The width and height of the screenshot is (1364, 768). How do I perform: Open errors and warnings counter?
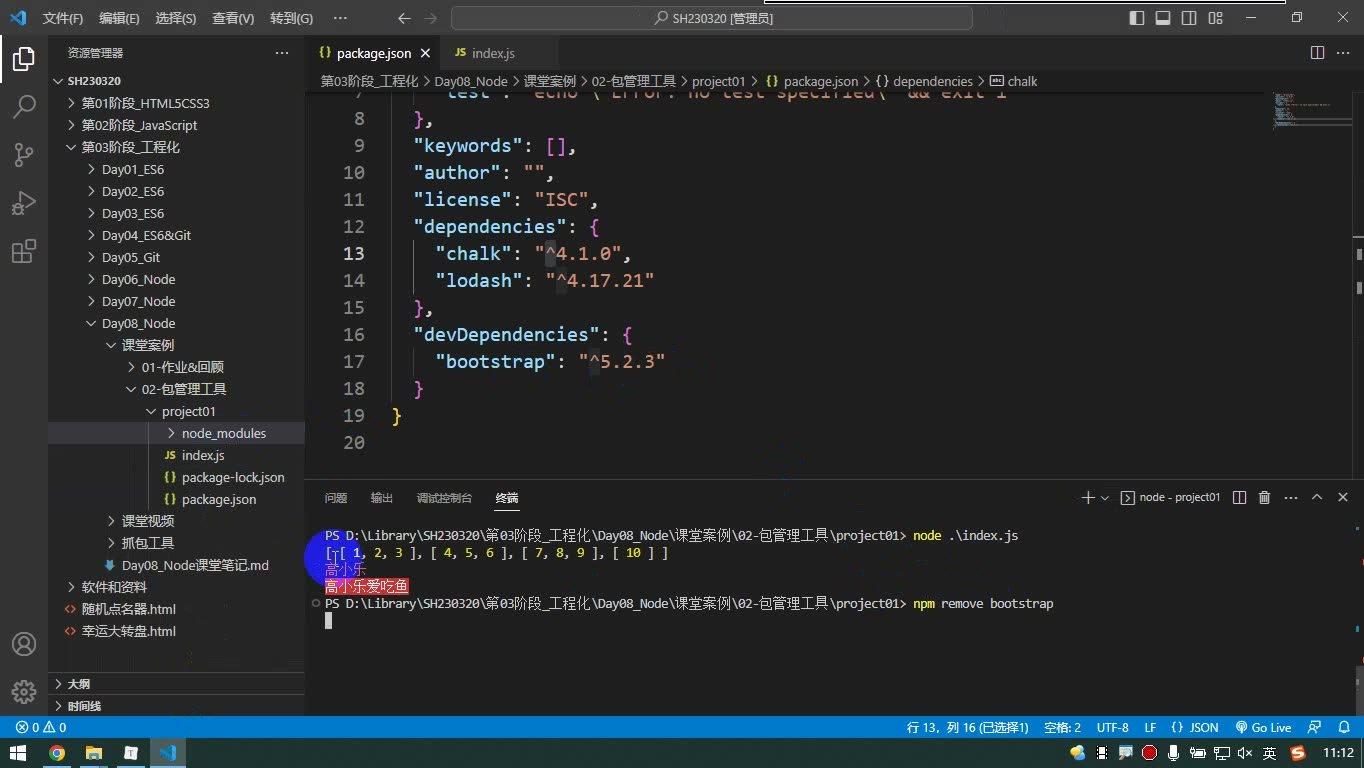coord(41,727)
